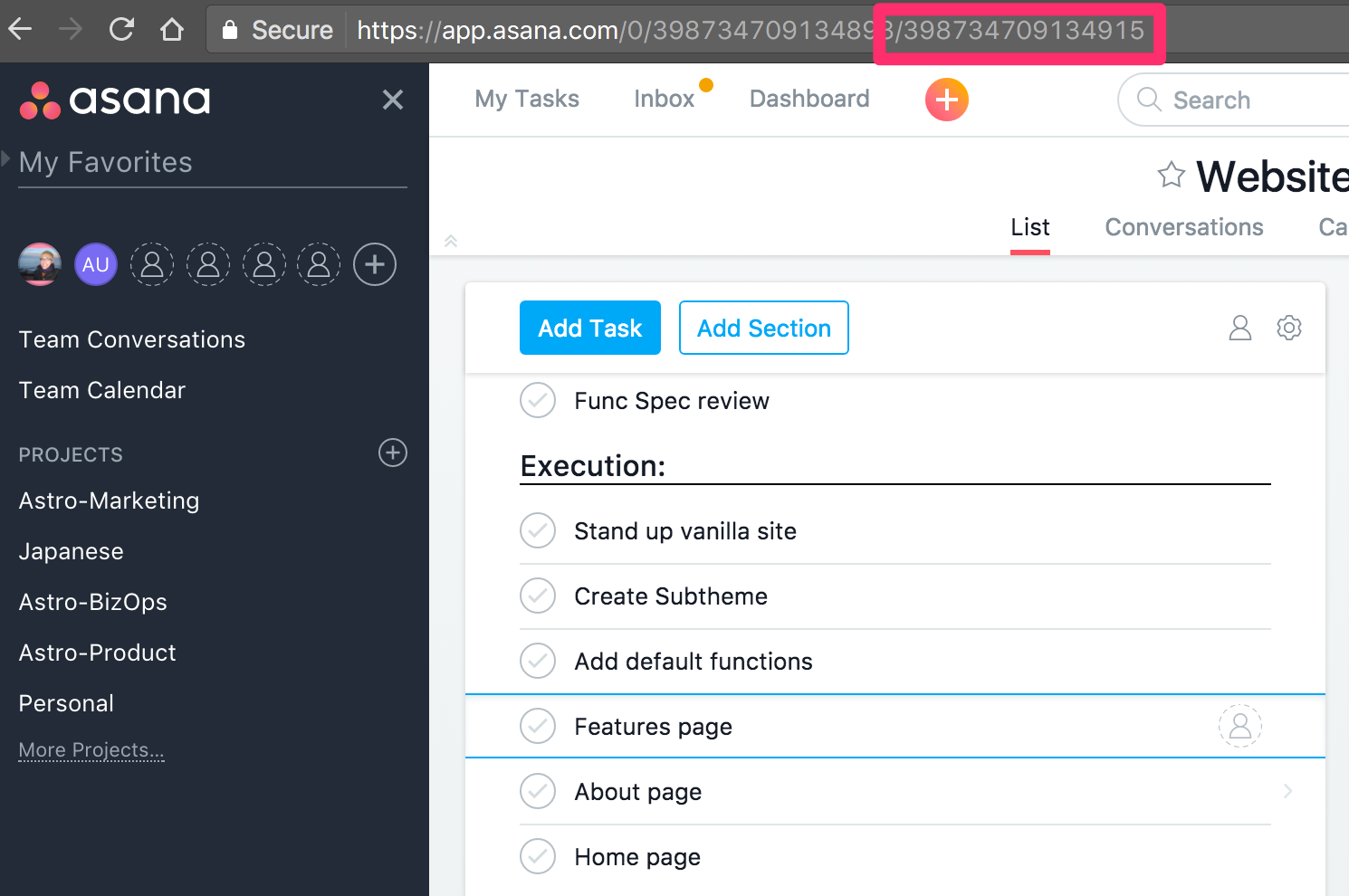The image size is (1349, 896).
Task: Close the sidebar with the X icon
Action: (x=392, y=100)
